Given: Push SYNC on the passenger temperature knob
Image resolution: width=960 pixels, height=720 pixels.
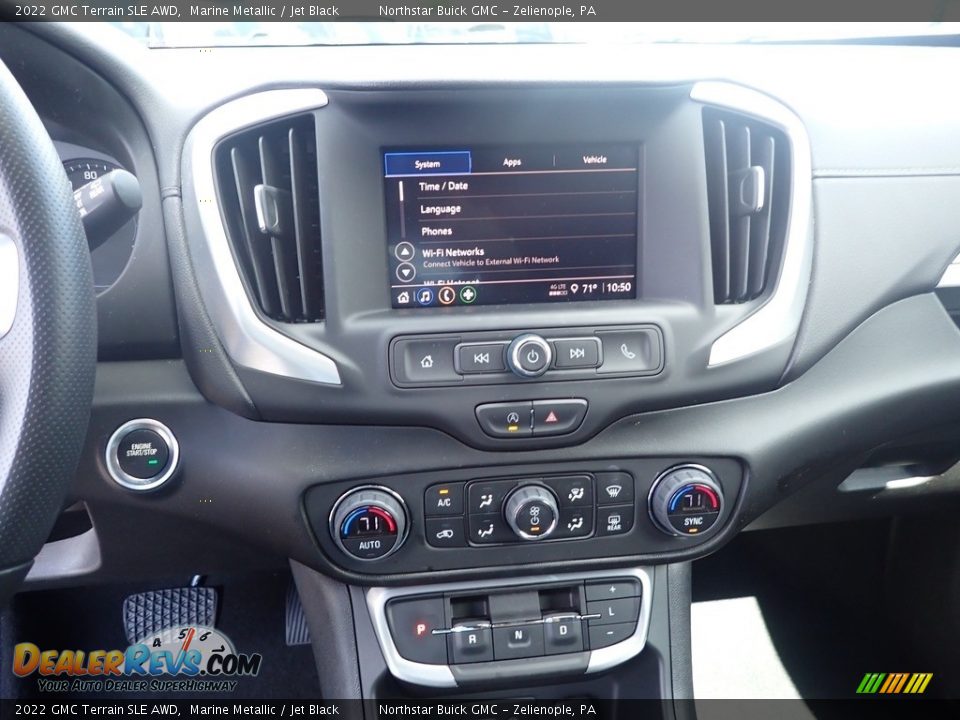Looking at the screenshot, I should [692, 522].
